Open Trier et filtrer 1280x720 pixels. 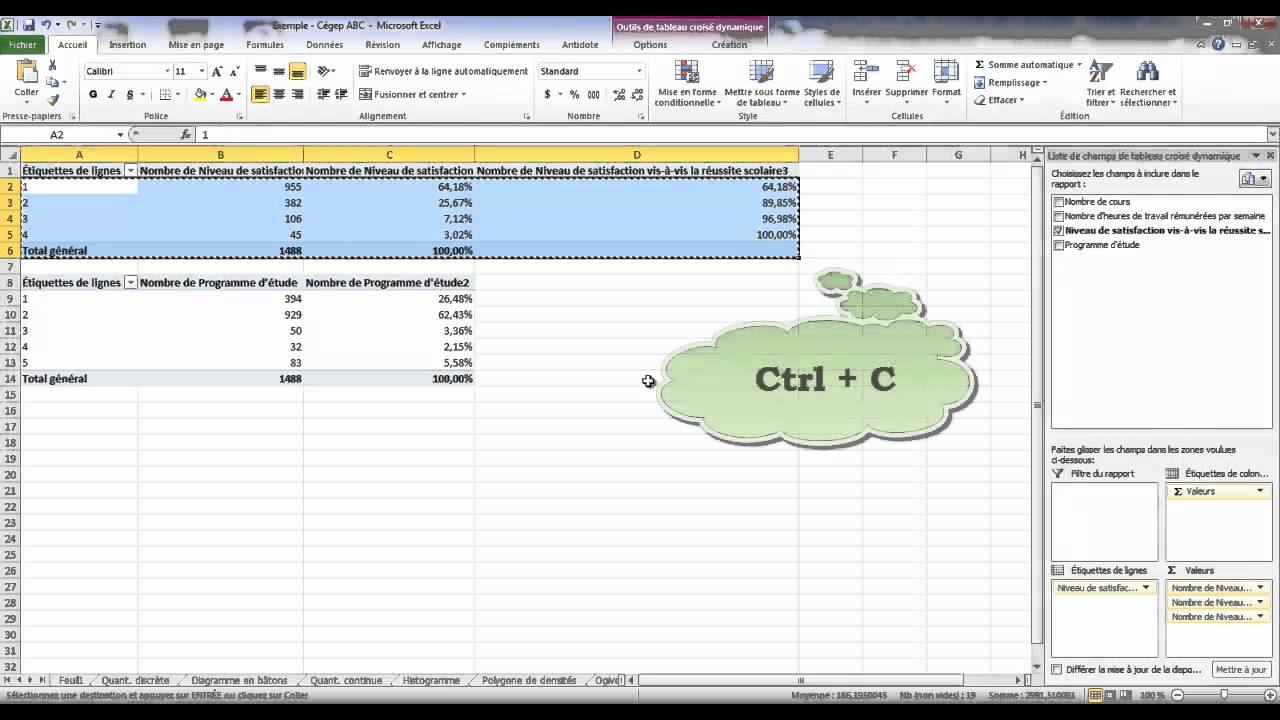[1101, 84]
